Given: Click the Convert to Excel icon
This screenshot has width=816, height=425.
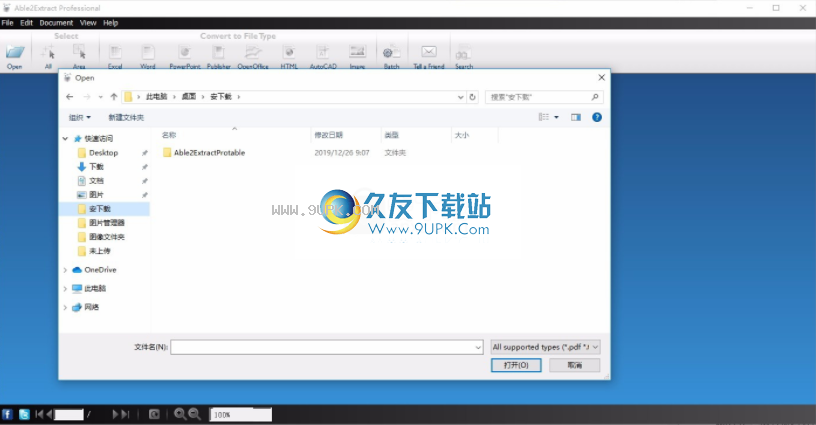Looking at the screenshot, I should (115, 52).
